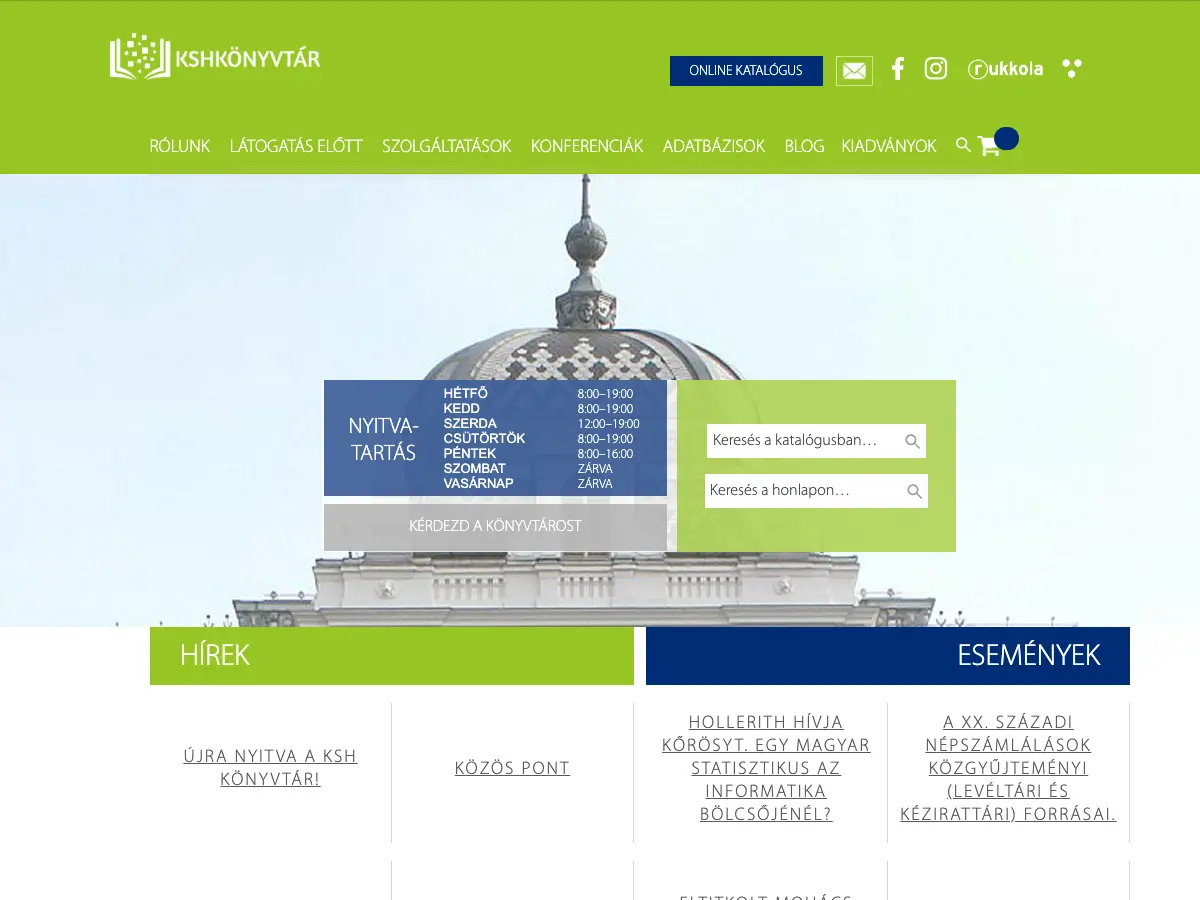Viewport: 1200px width, 900px height.
Task: Click the Nyitvatartás heading
Action: (x=383, y=439)
